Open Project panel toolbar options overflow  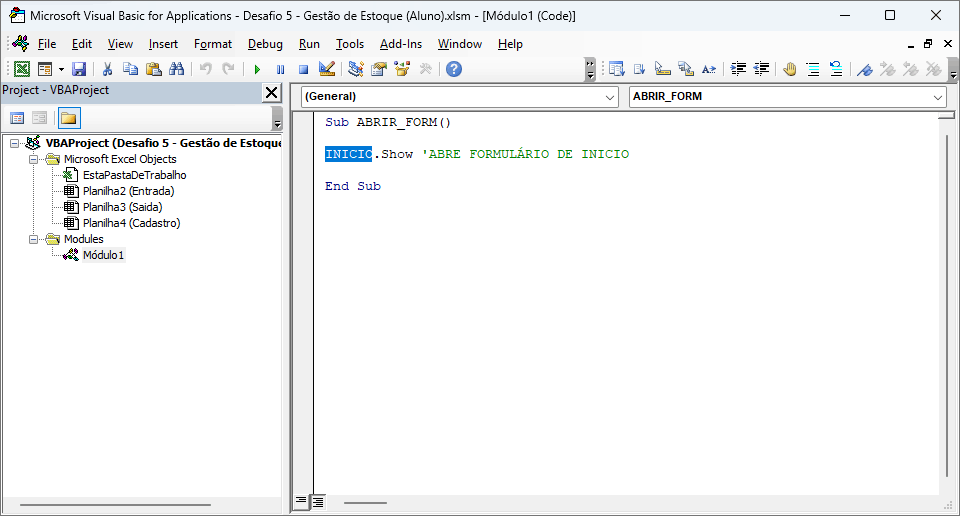[x=277, y=118]
